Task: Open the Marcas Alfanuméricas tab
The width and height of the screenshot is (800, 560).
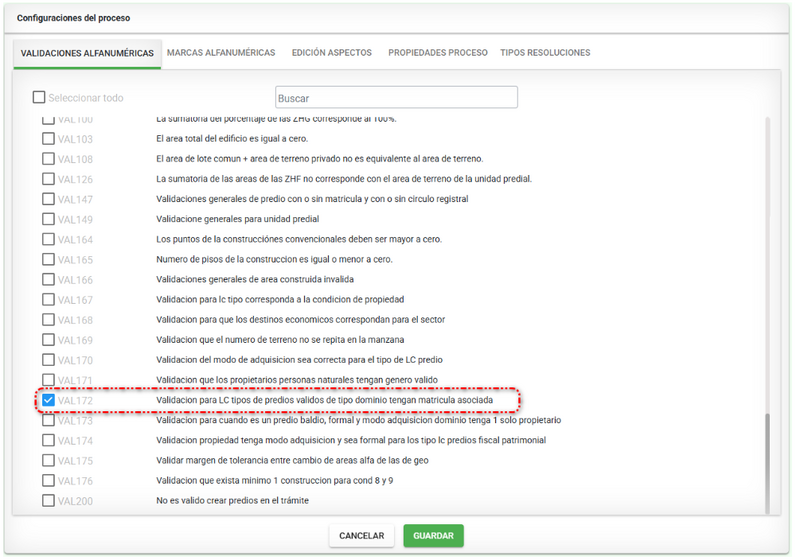Action: [221, 53]
